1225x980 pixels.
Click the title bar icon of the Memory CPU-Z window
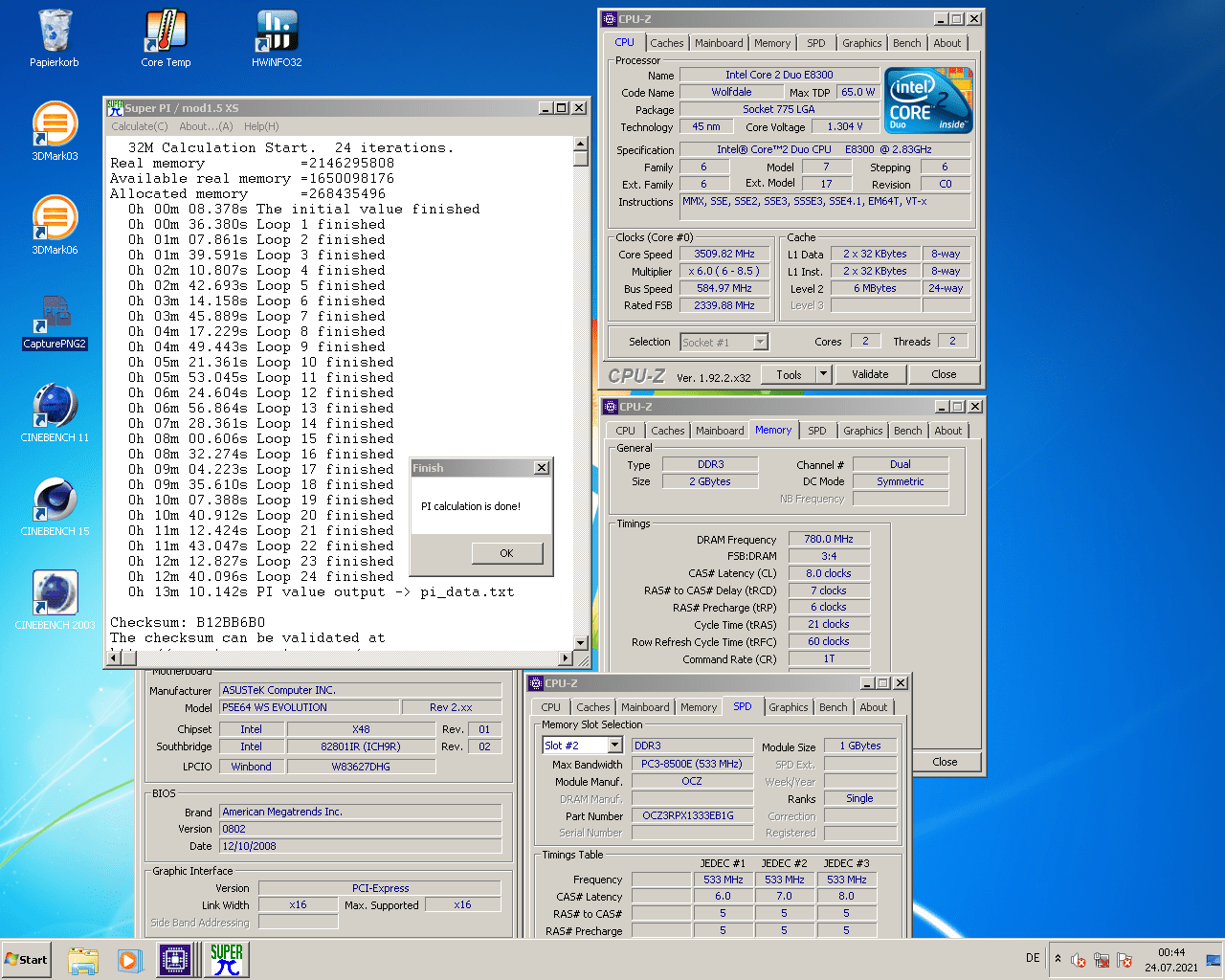click(x=610, y=407)
